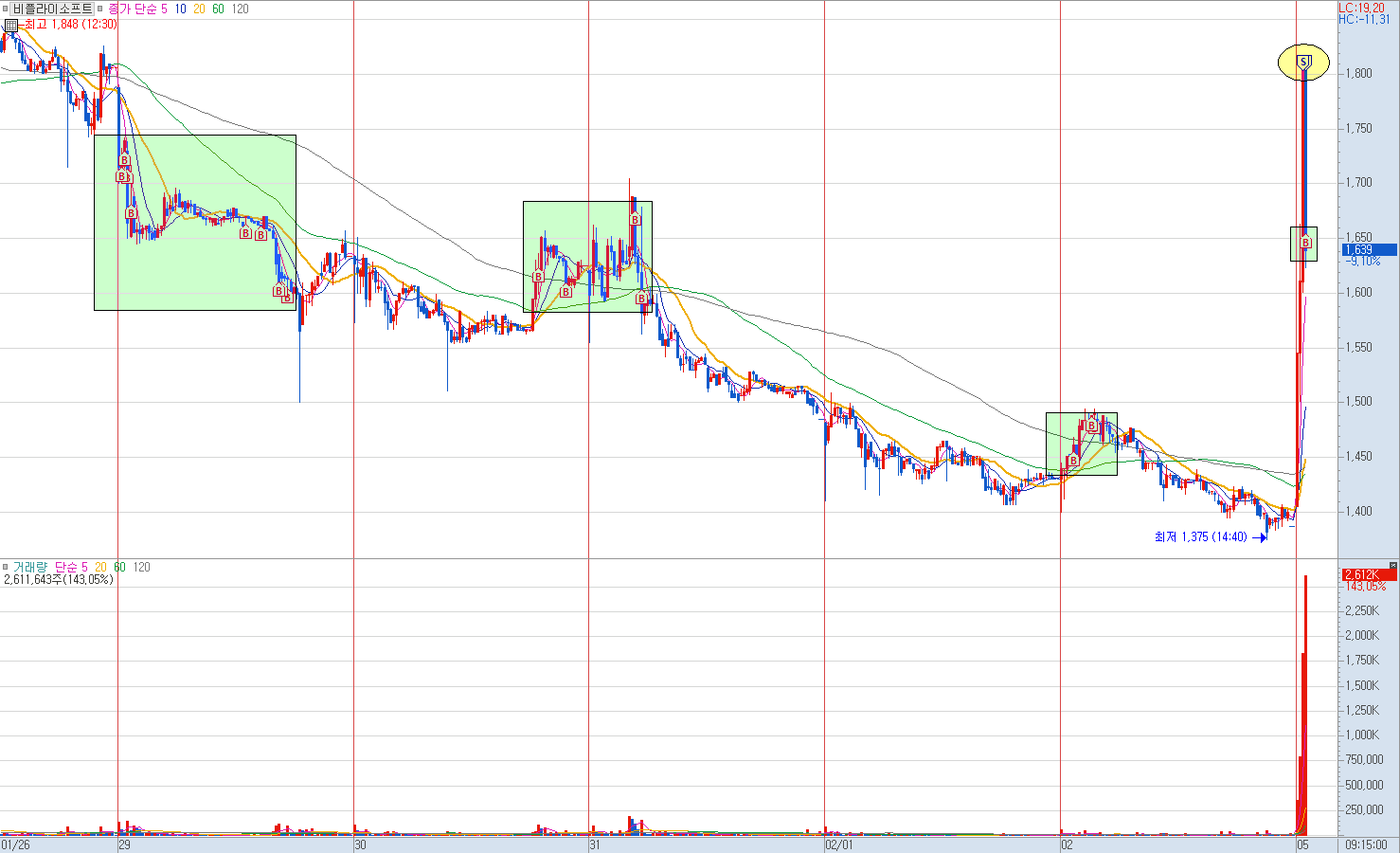Click the 29 date label on the time axis

click(124, 844)
